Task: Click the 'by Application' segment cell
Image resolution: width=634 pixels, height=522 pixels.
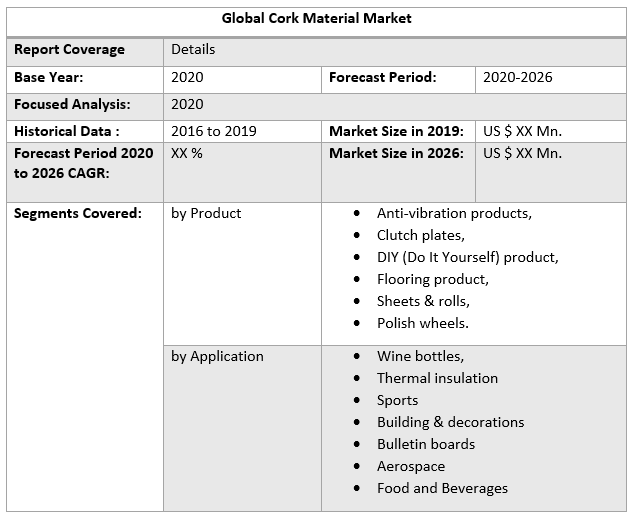Action: point(217,356)
